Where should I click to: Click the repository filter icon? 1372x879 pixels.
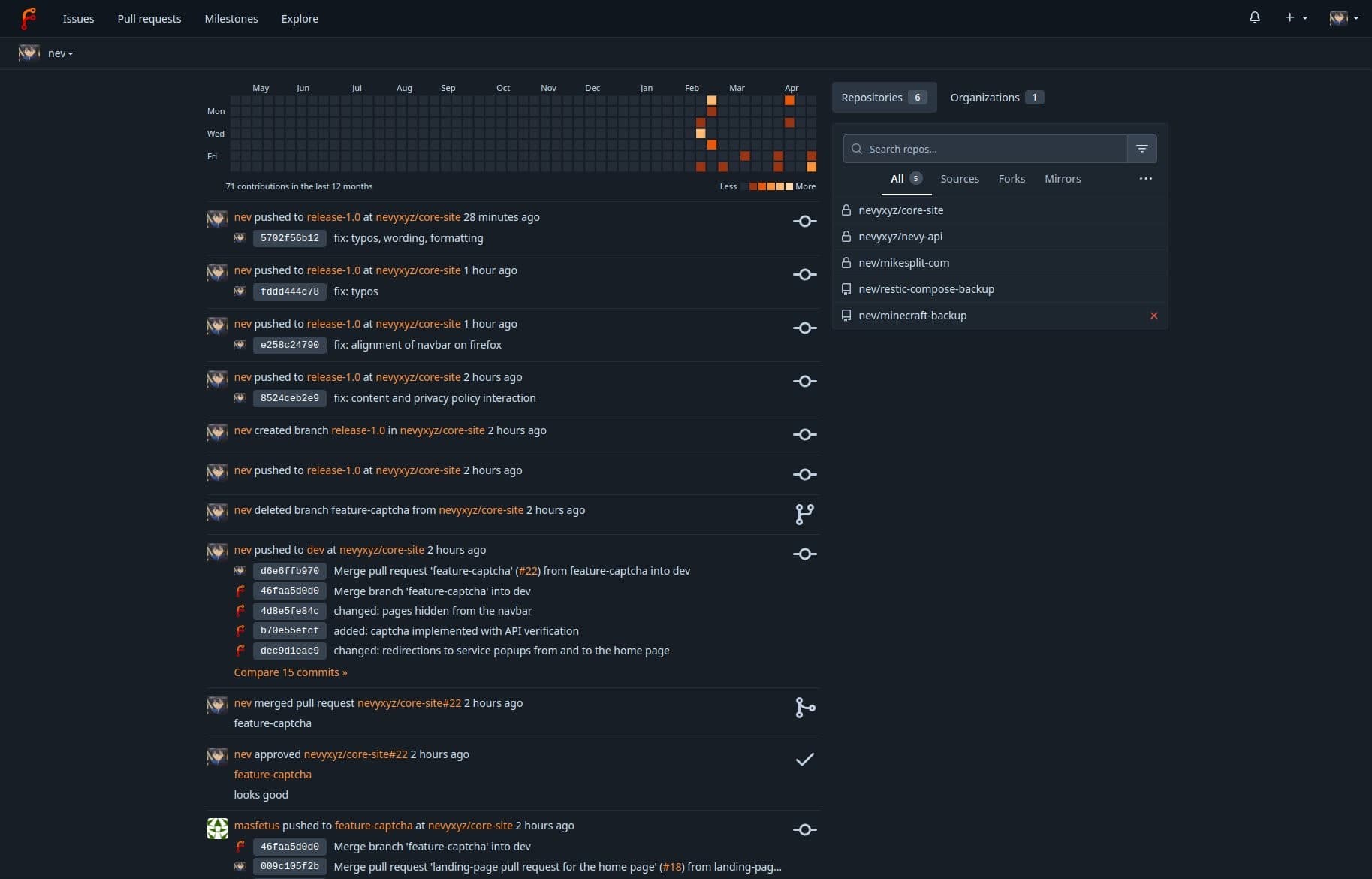coord(1141,149)
